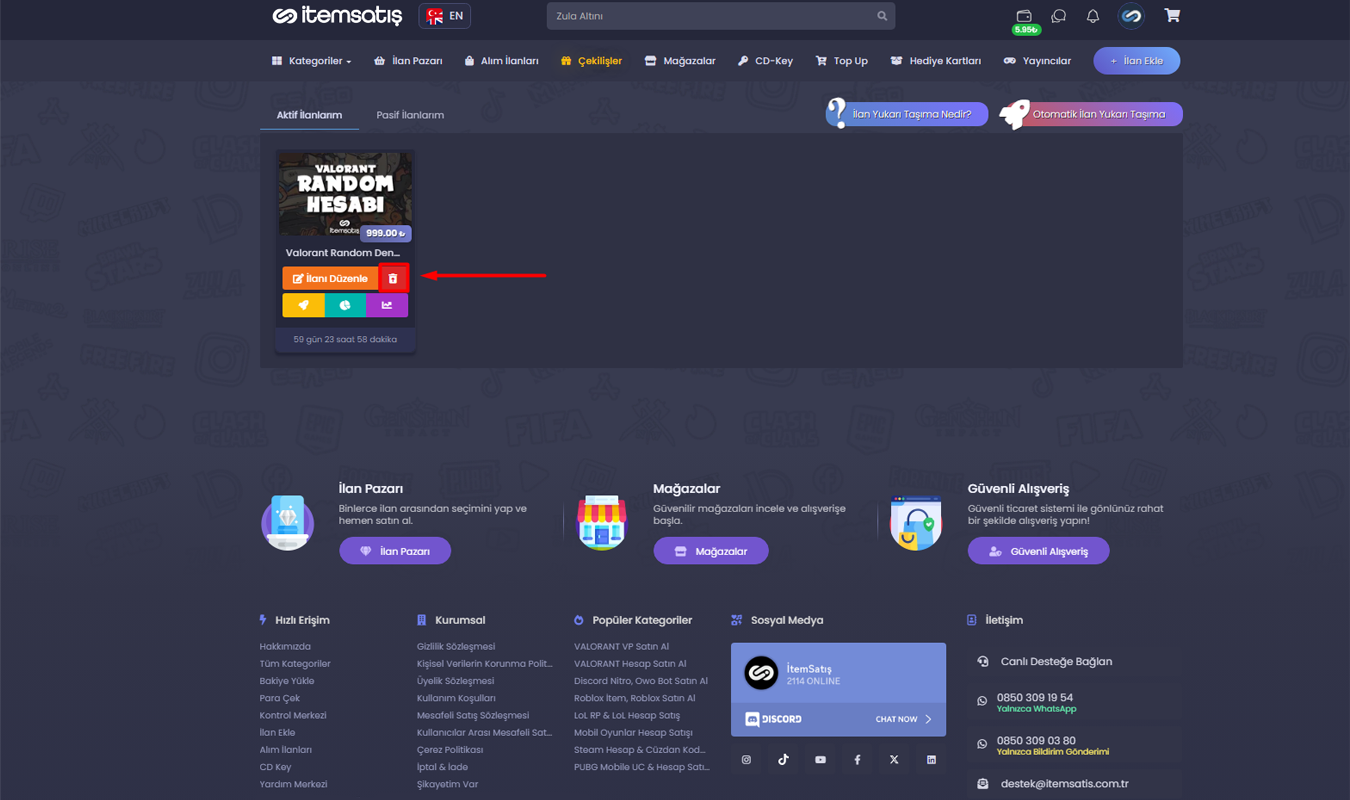The width and height of the screenshot is (1350, 800).
Task: Open Alım İlanları menu item
Action: click(x=501, y=61)
